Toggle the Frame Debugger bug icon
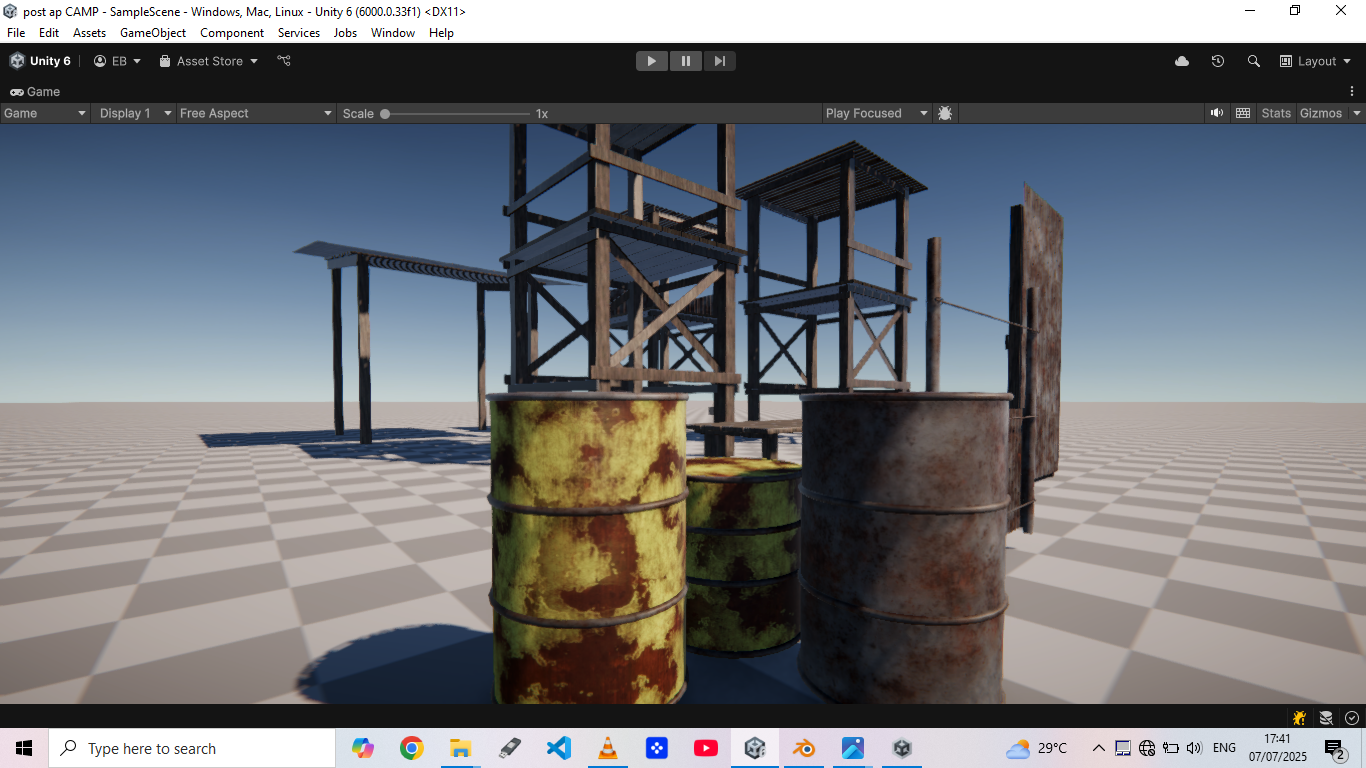This screenshot has width=1366, height=768. click(x=945, y=113)
